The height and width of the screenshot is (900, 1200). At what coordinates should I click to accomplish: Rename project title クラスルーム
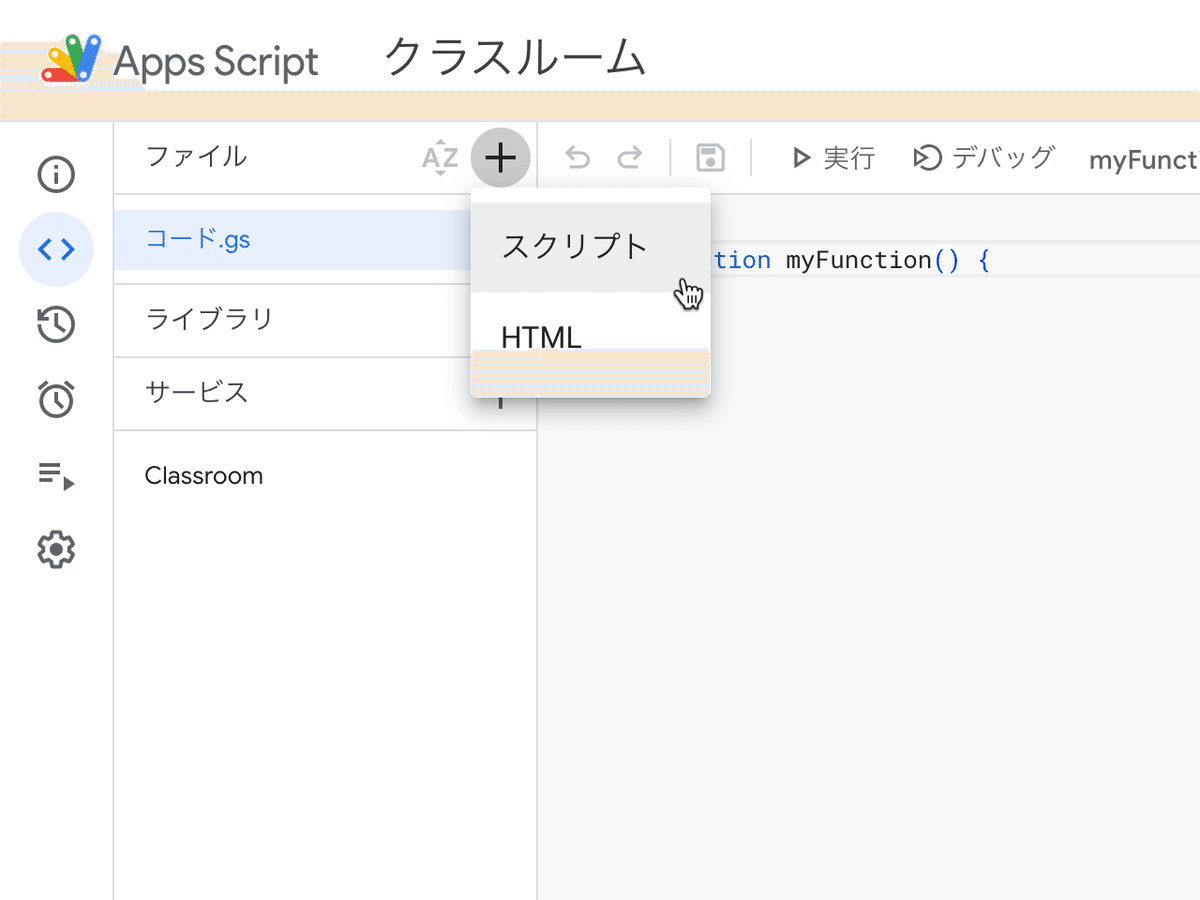(515, 58)
